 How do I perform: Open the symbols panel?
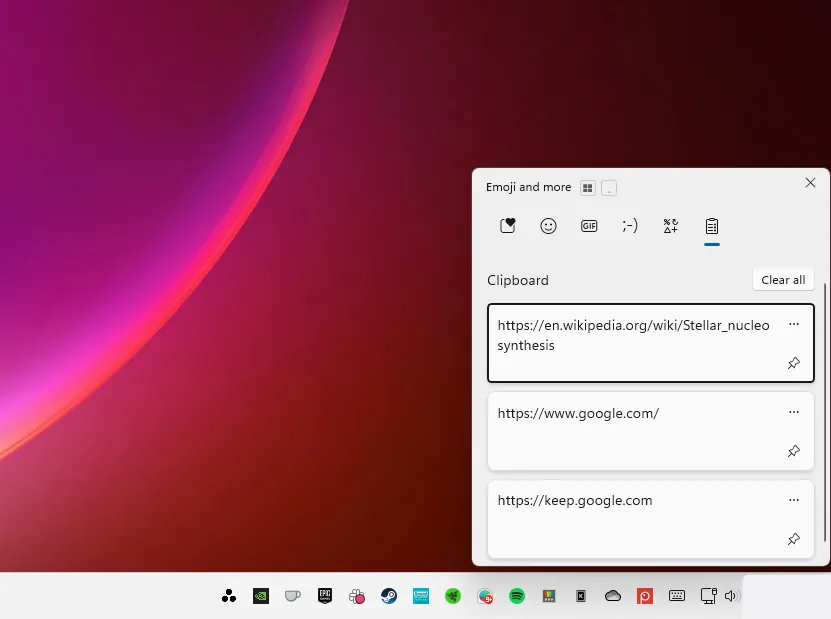tap(670, 226)
